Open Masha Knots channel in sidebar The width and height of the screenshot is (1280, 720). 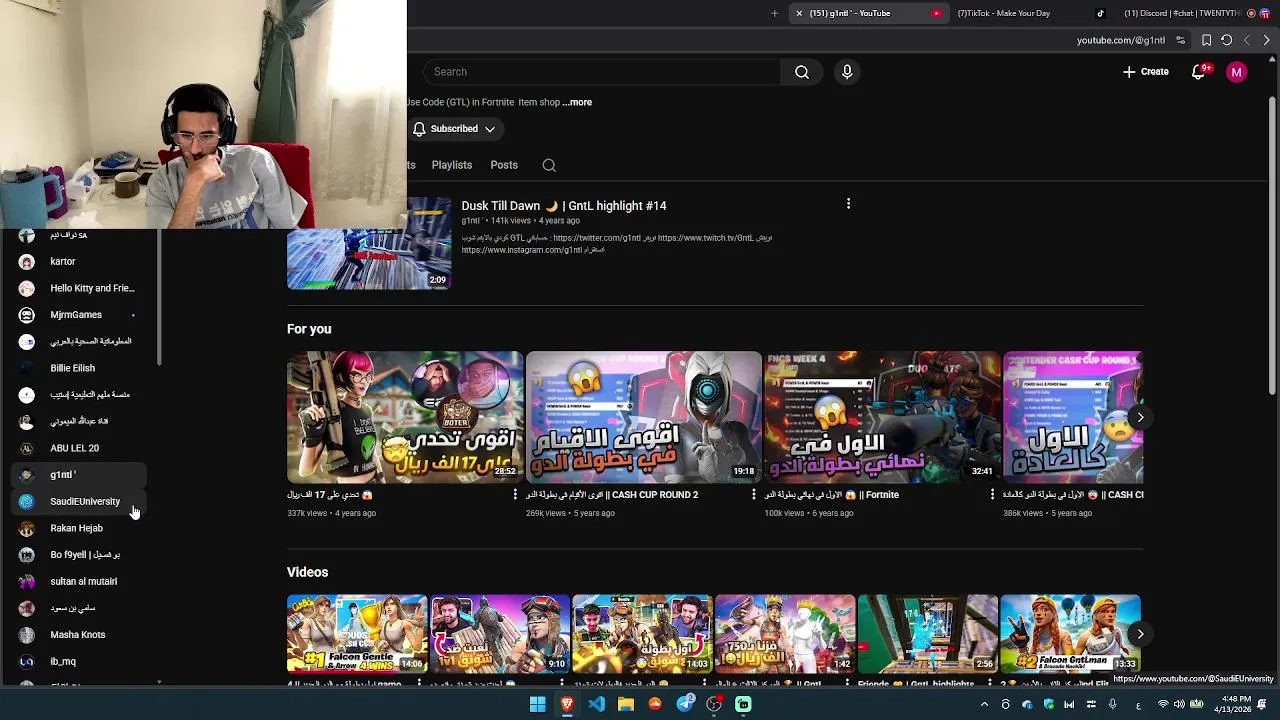click(80, 635)
